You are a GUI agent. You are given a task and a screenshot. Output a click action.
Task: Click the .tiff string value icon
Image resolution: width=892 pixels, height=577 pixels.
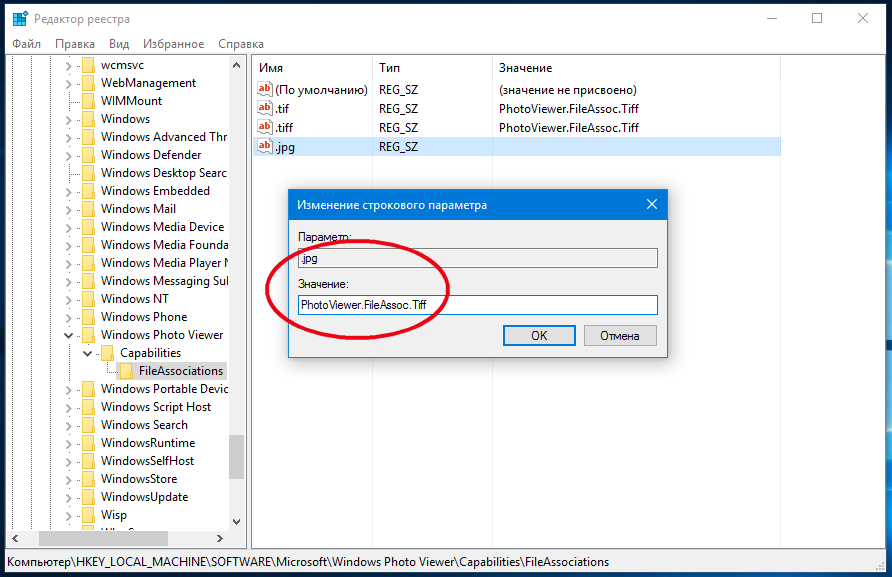coord(265,127)
